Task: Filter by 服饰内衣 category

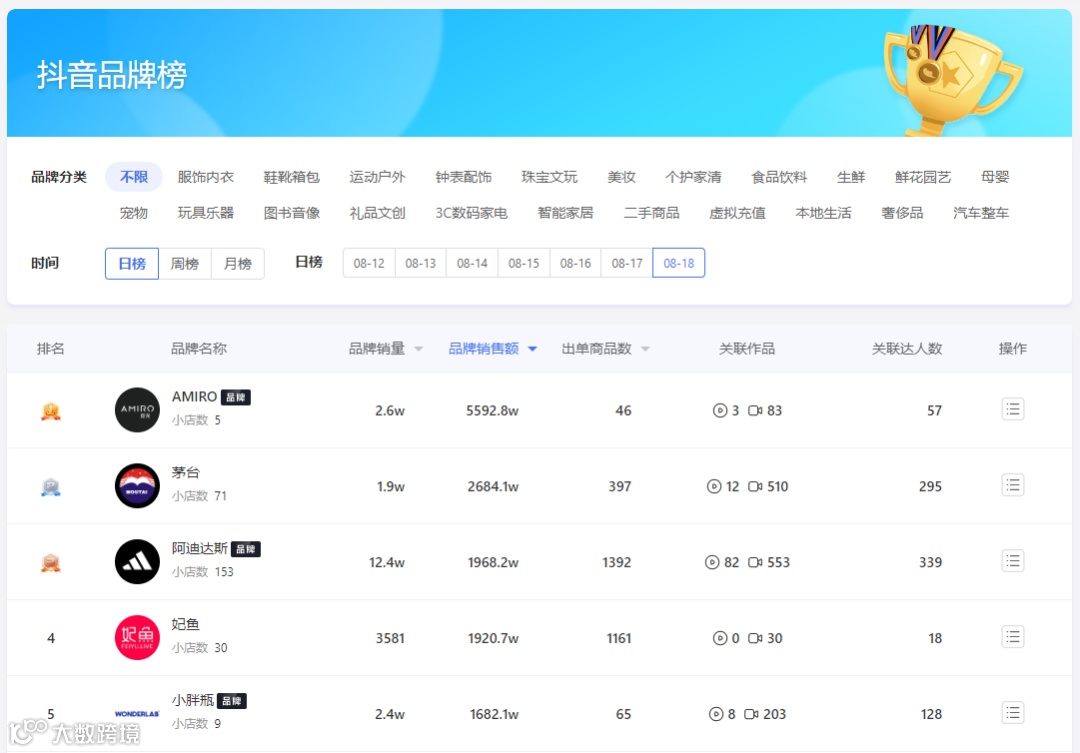Action: (206, 177)
